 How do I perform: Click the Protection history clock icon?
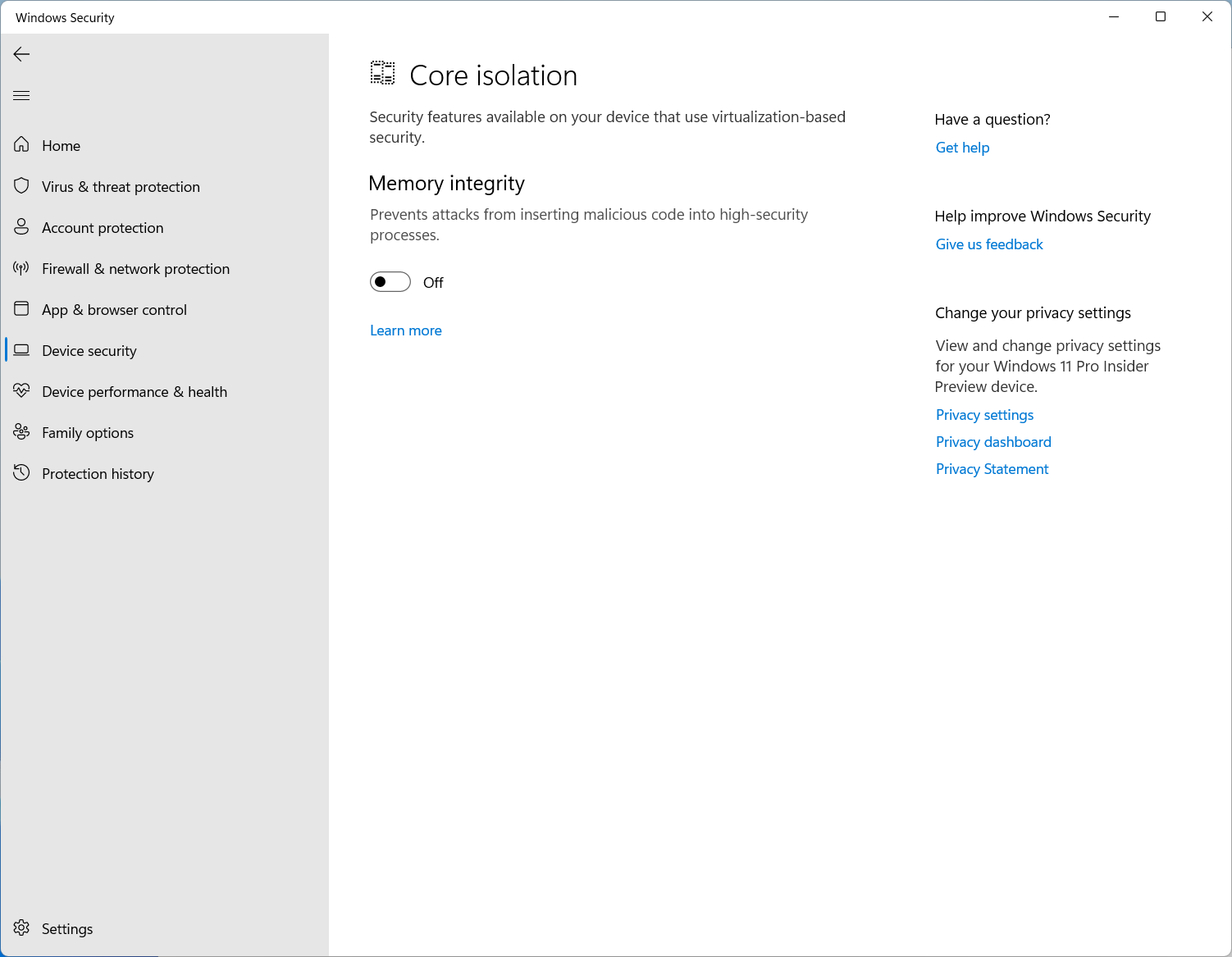[21, 473]
